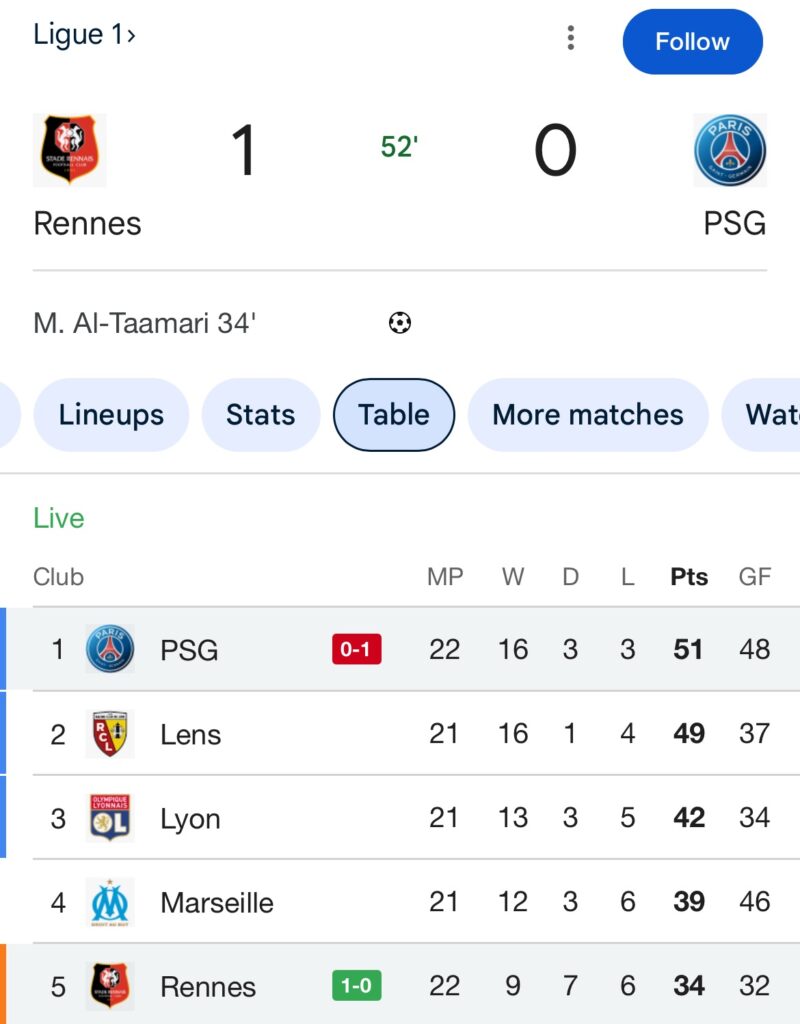Open the Marseille team row name
The image size is (800, 1024).
(216, 902)
